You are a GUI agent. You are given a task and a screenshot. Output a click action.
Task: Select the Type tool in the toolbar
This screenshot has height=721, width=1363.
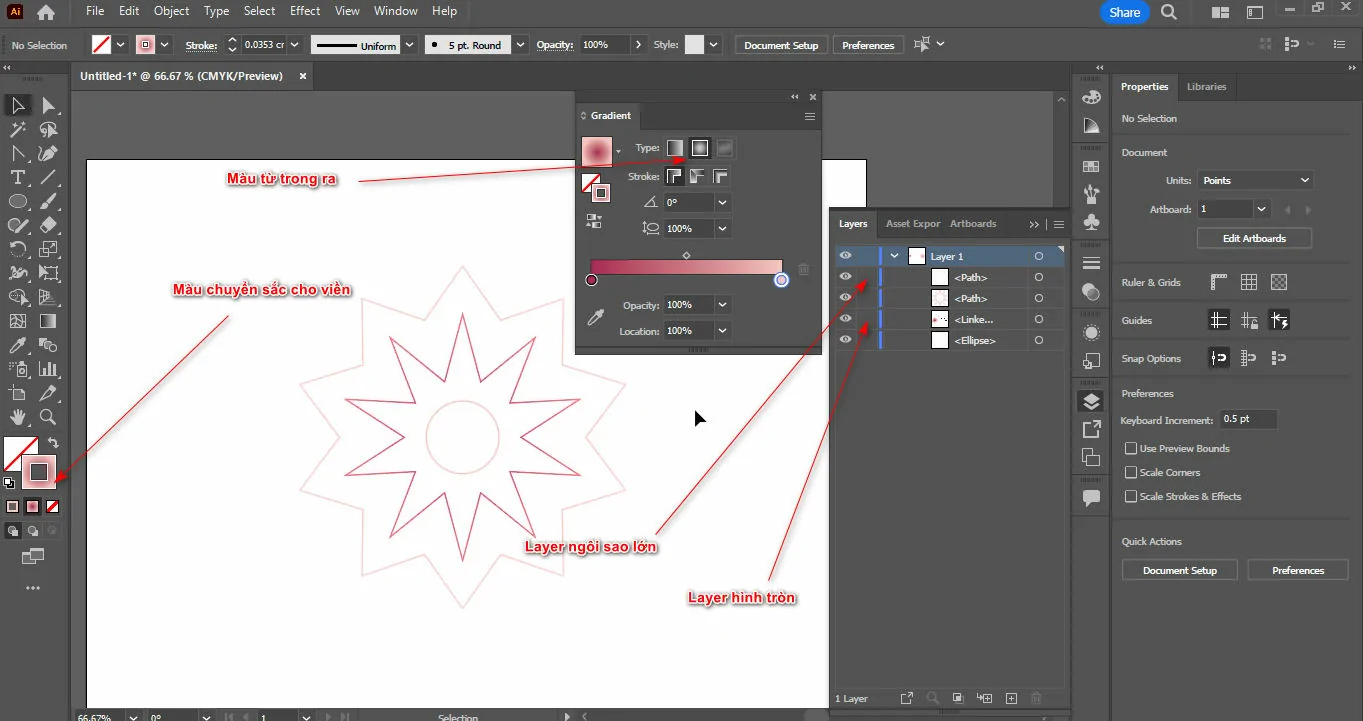[x=18, y=177]
